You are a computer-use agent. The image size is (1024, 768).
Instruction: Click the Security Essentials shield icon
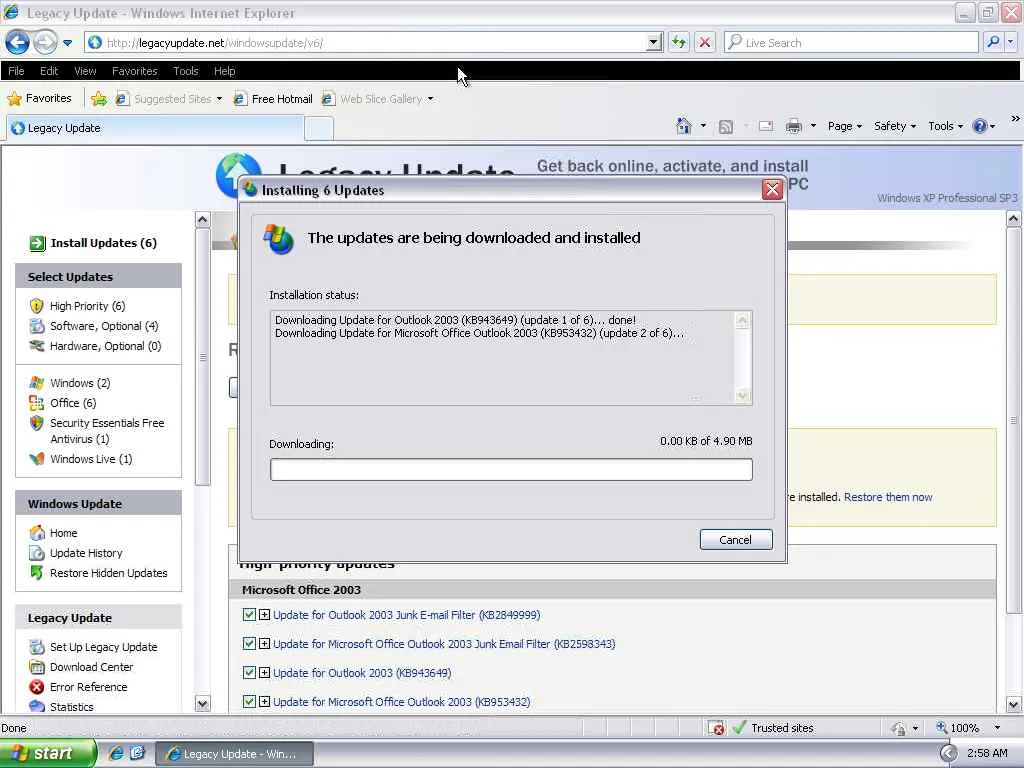pos(37,423)
